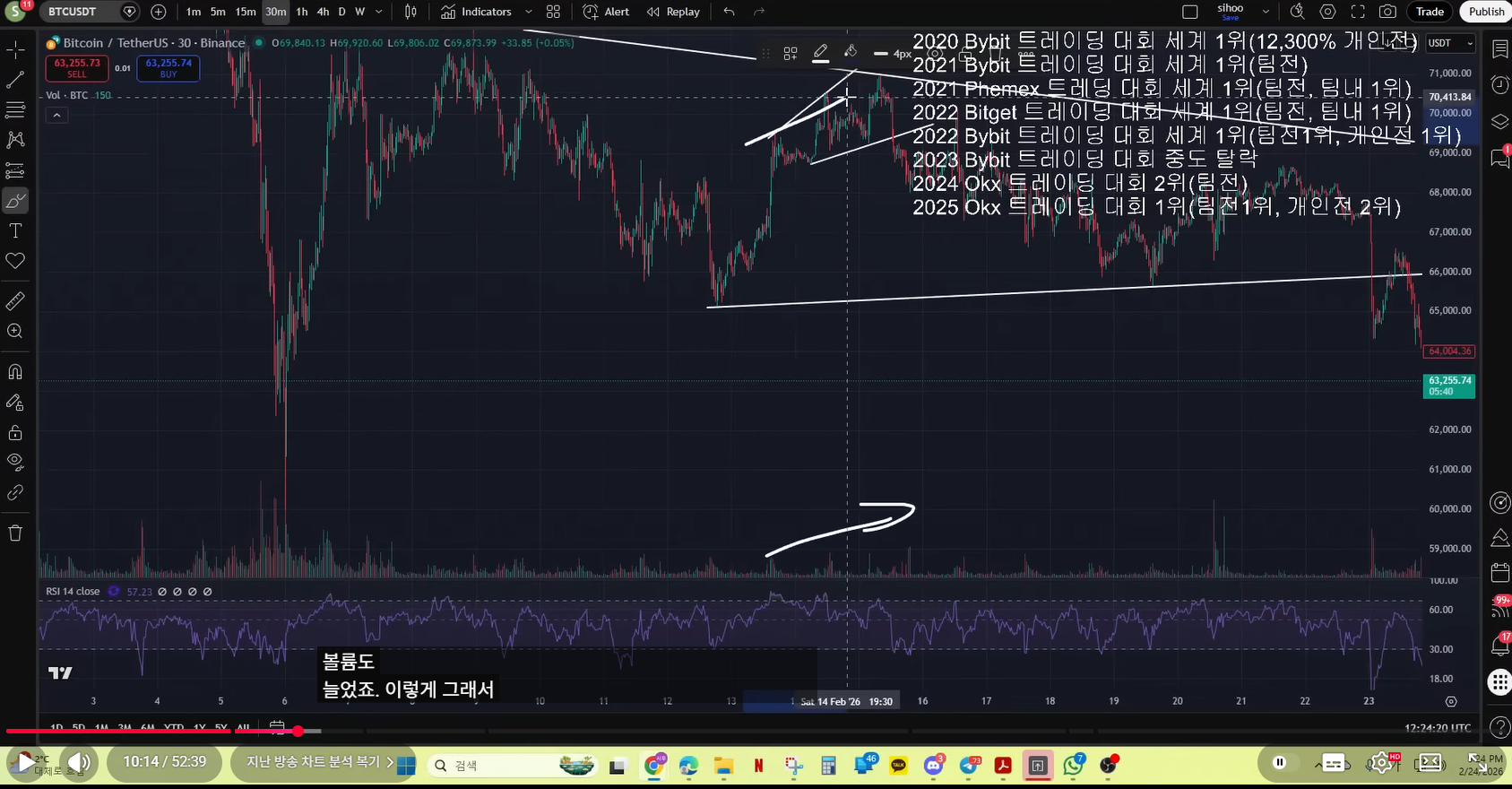Expand the sihoo layout dropdown arrow
Screen dimensions: 1512x789
[1266, 12]
